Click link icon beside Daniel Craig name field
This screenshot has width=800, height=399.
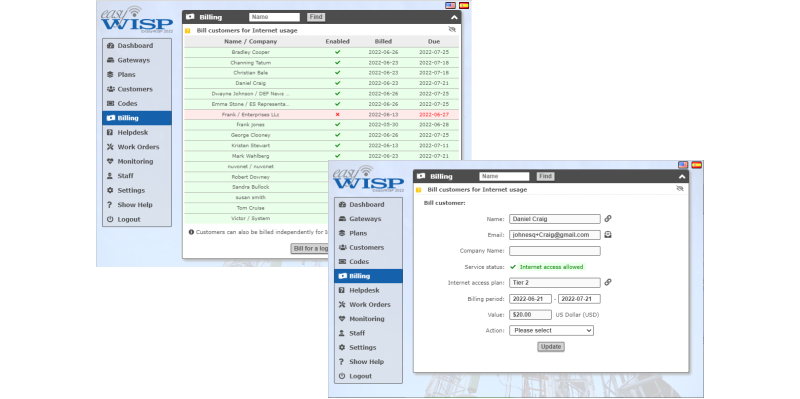click(x=608, y=219)
